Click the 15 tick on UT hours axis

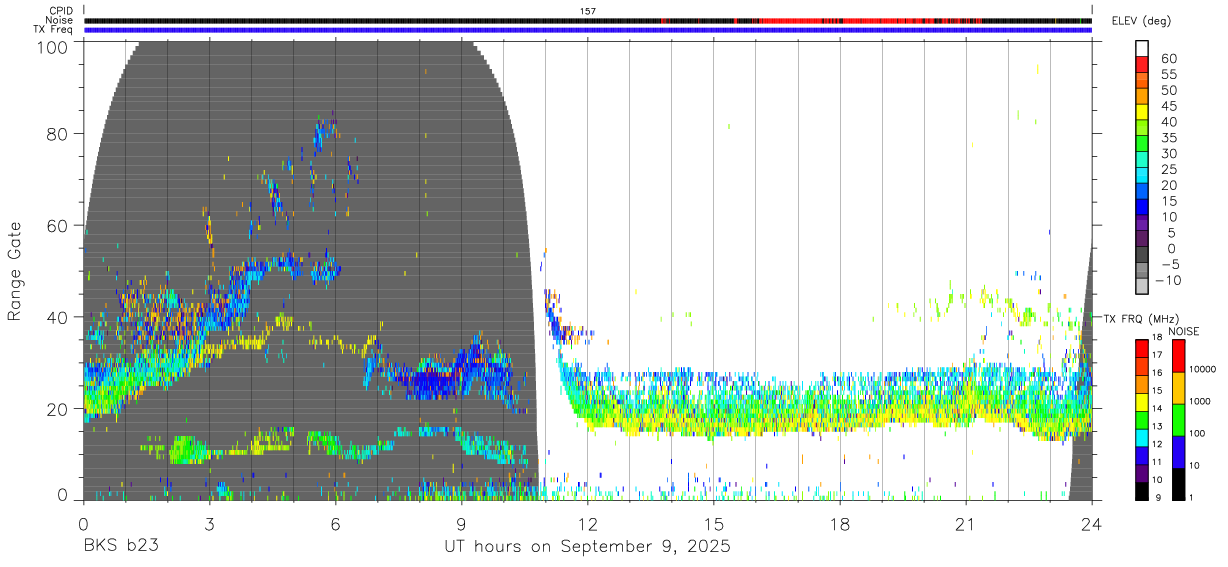coord(714,523)
